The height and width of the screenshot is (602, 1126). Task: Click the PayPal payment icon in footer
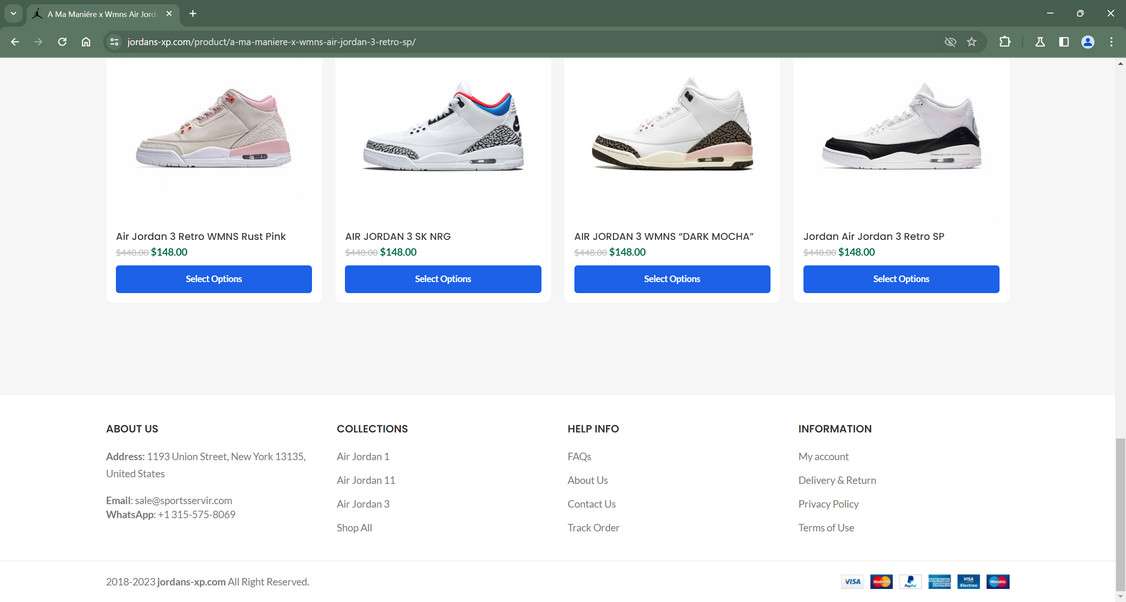coord(910,581)
